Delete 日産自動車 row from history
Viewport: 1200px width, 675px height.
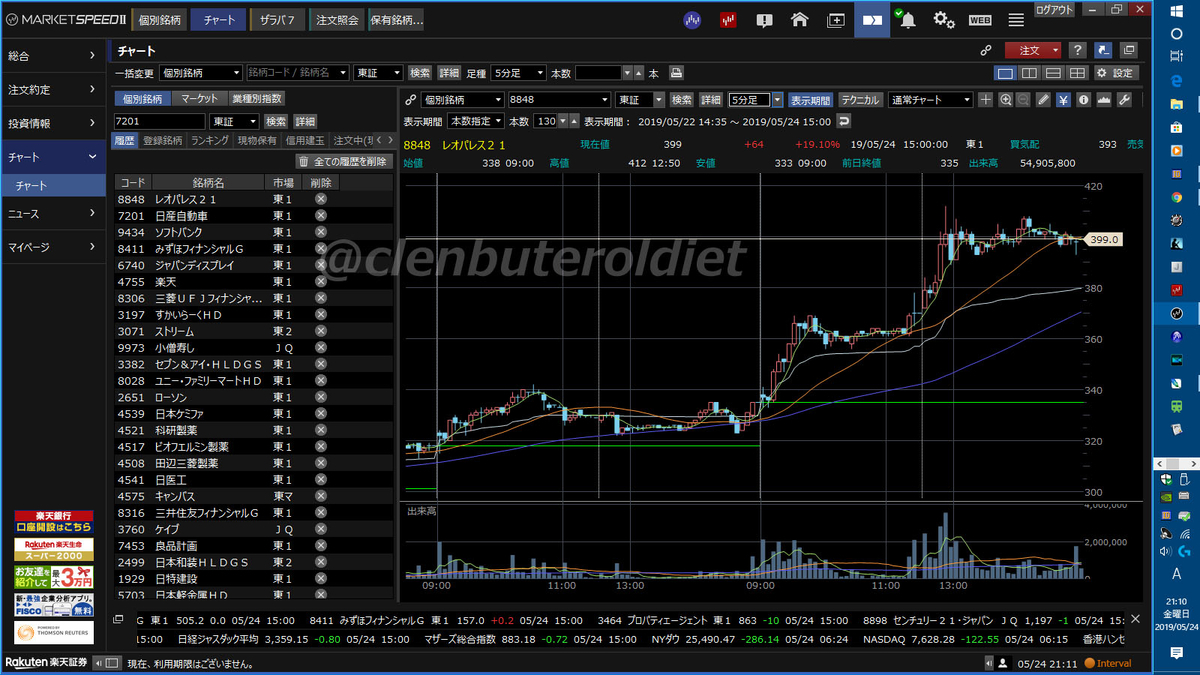321,216
